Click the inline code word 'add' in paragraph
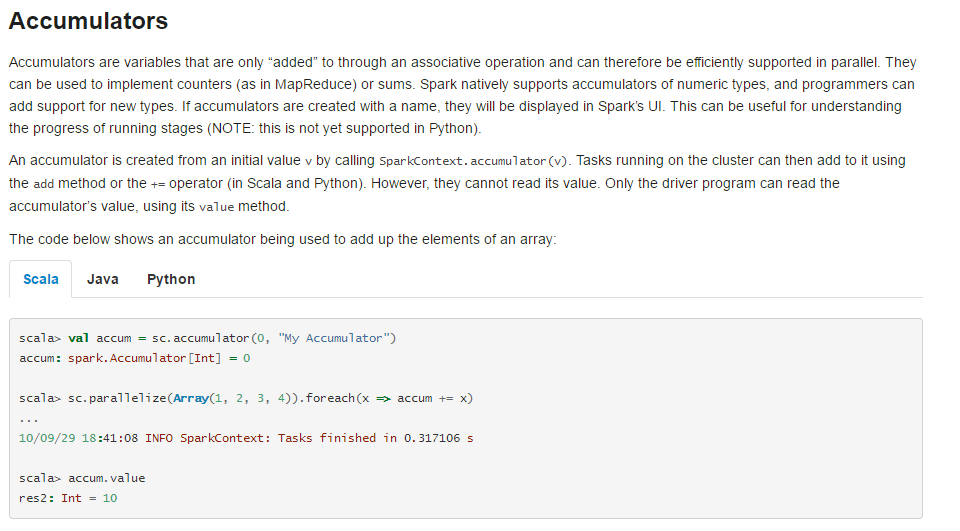The height and width of the screenshot is (531, 960). [43, 184]
